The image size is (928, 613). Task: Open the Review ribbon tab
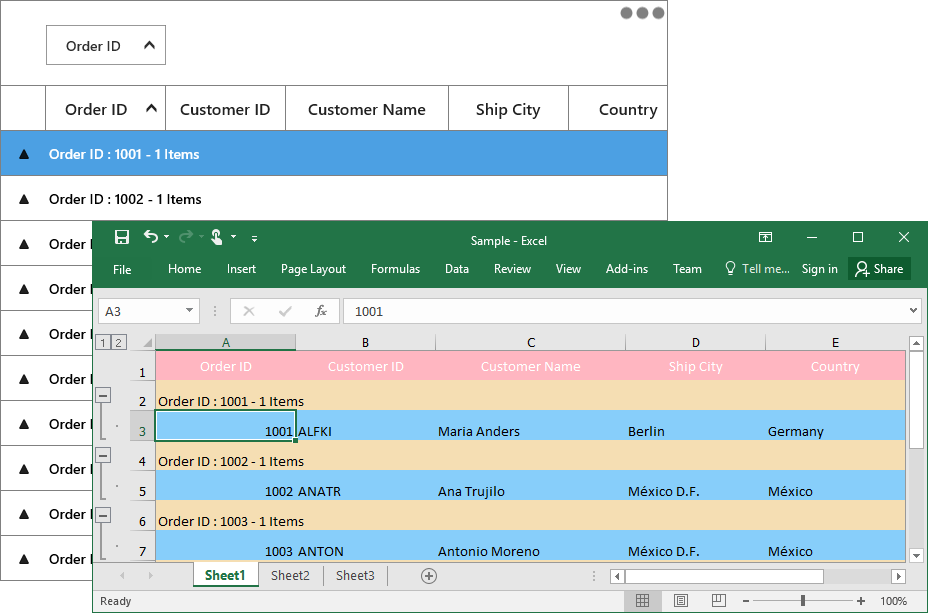coord(513,269)
